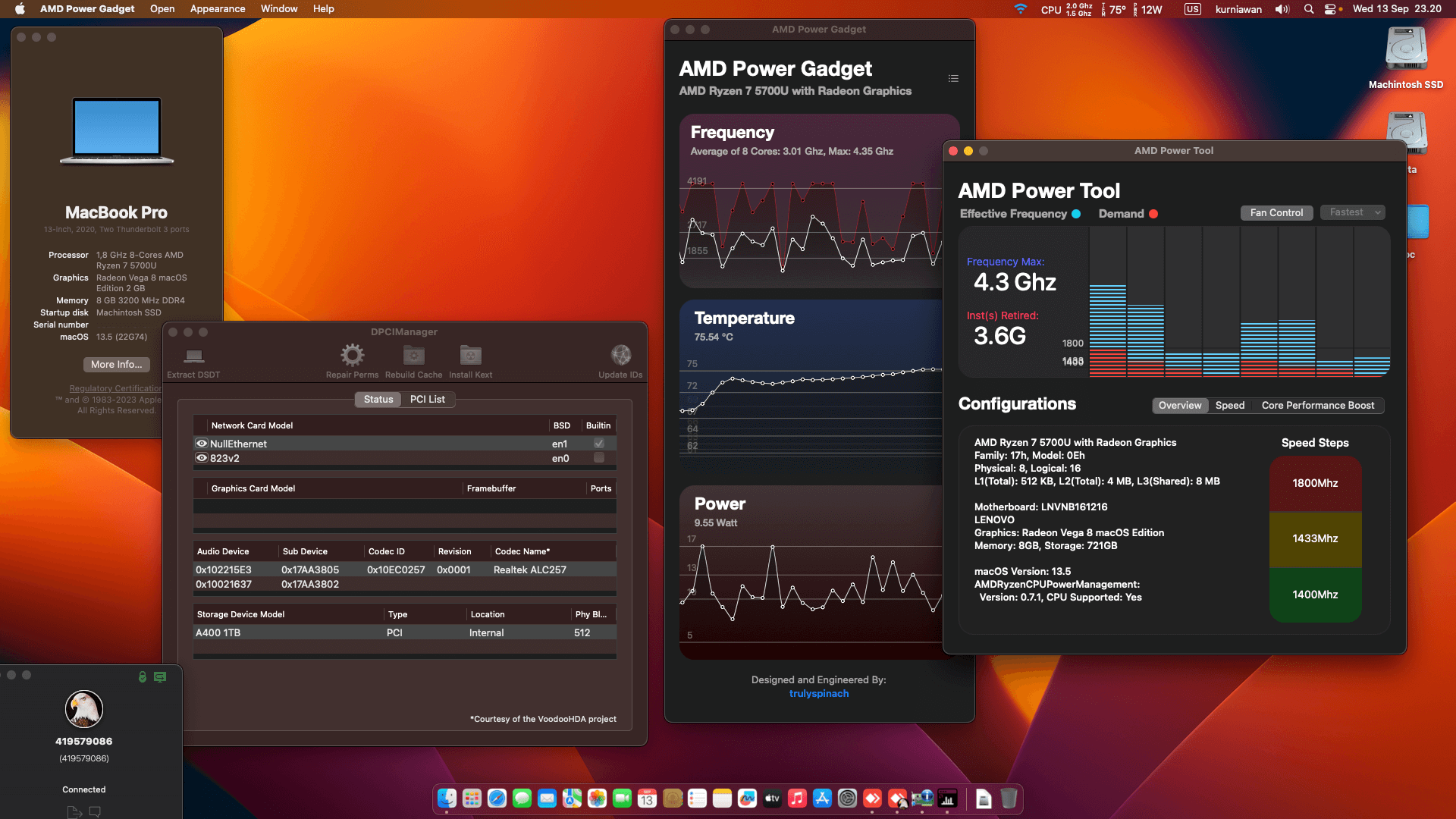Click green lock icon in AnyDesk window

[142, 676]
